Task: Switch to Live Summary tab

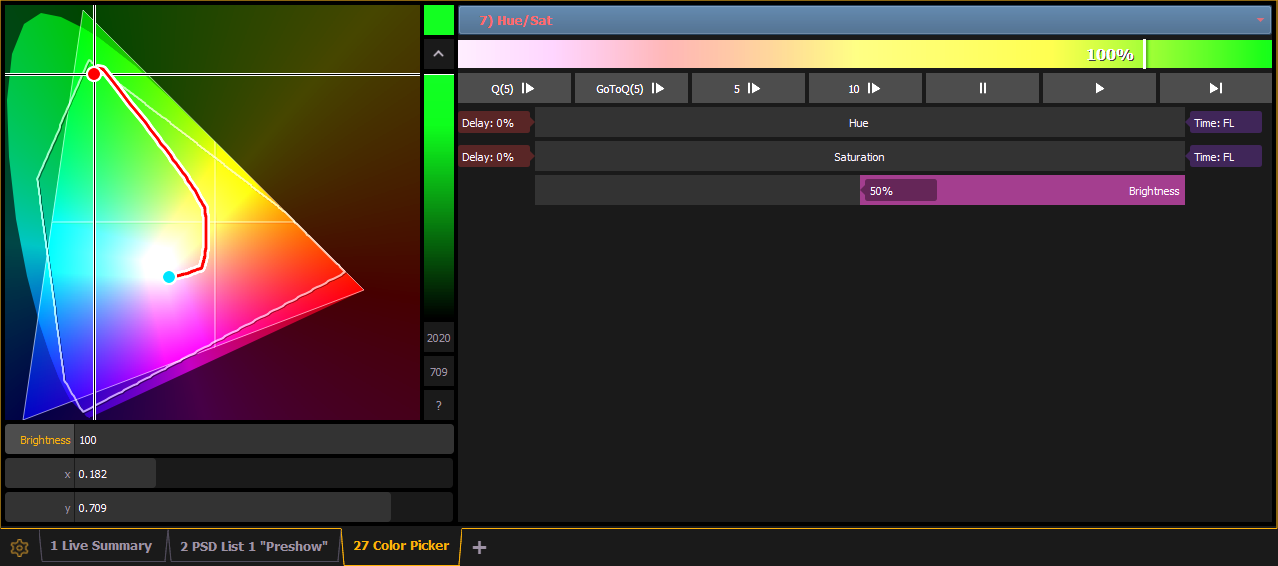Action: point(101,546)
